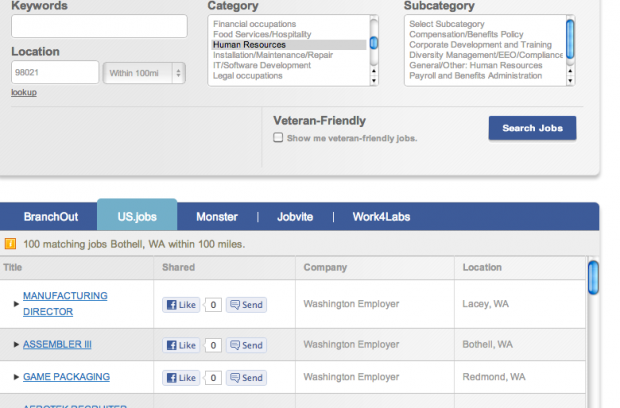Click like count for ASSEMBLER III
620x408 pixels.
tap(213, 345)
